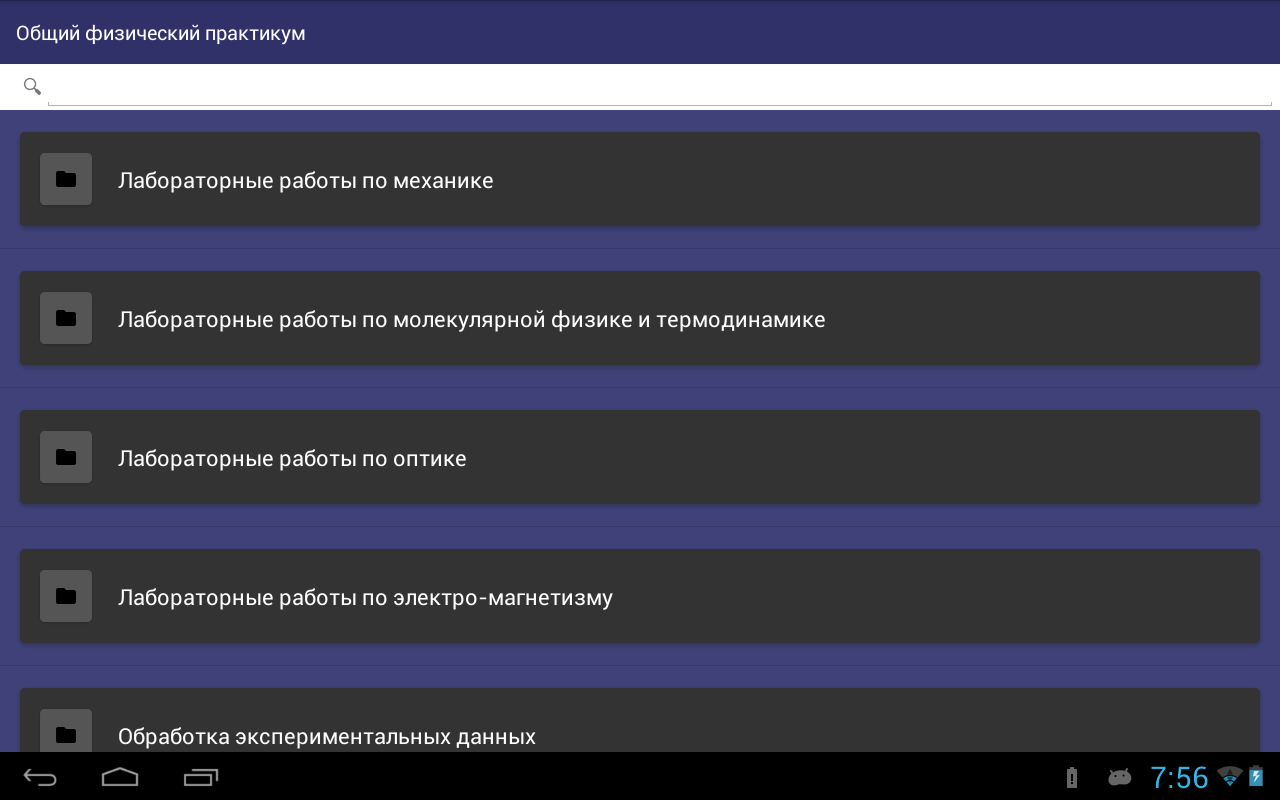
Task: Focus the search input field
Action: pyautogui.click(x=660, y=86)
